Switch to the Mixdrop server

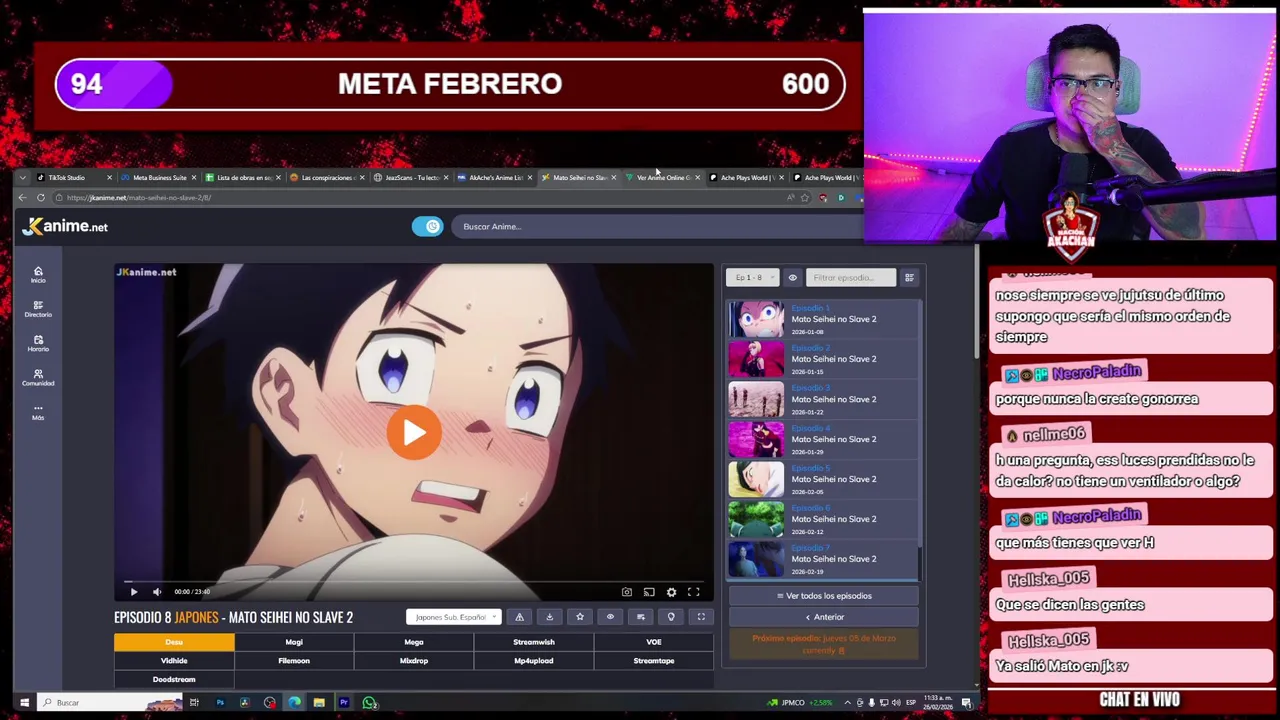click(414, 661)
